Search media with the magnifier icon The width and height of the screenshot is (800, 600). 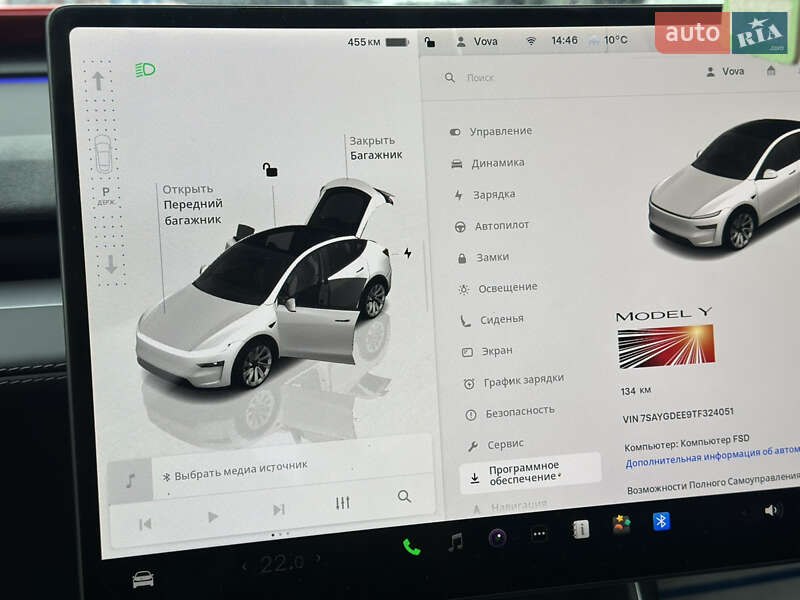404,496
